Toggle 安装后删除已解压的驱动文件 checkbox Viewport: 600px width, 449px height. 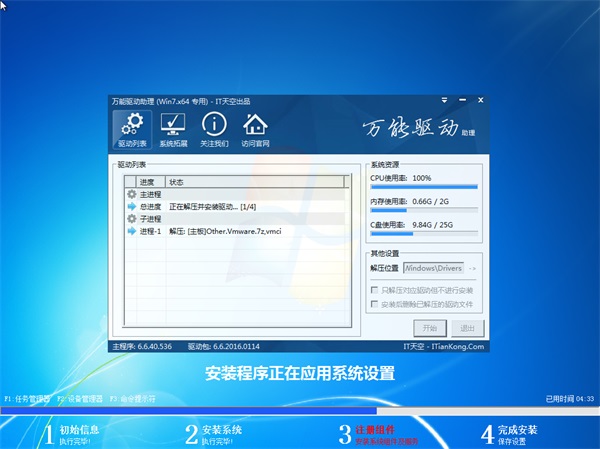tap(374, 304)
